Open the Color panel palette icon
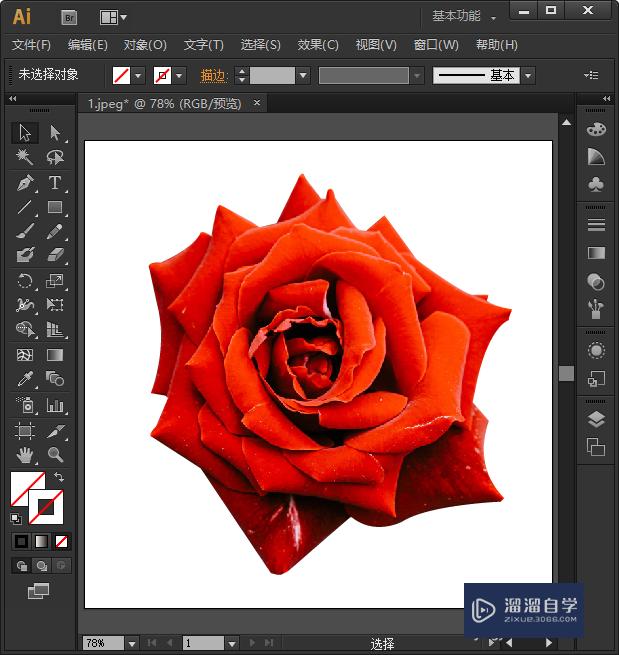This screenshot has width=619, height=655. 596,129
